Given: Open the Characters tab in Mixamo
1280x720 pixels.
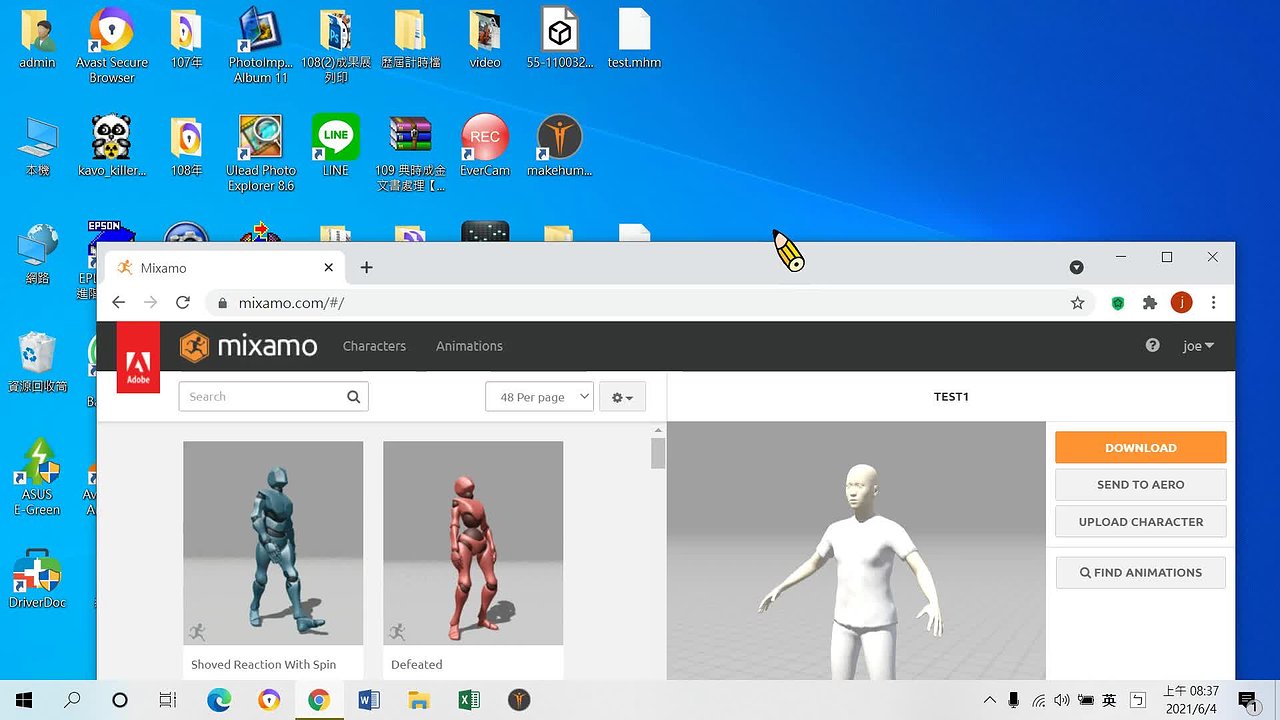Looking at the screenshot, I should point(374,346).
